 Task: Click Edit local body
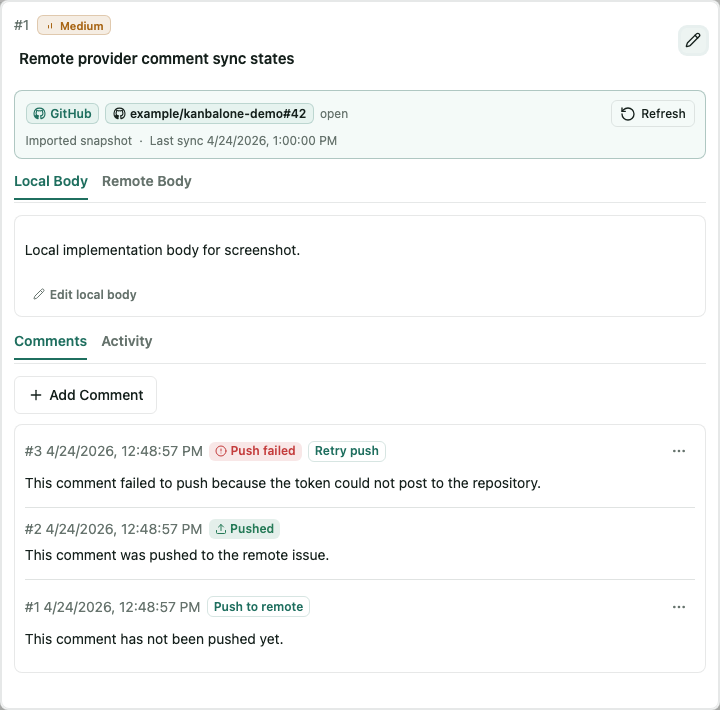click(85, 294)
